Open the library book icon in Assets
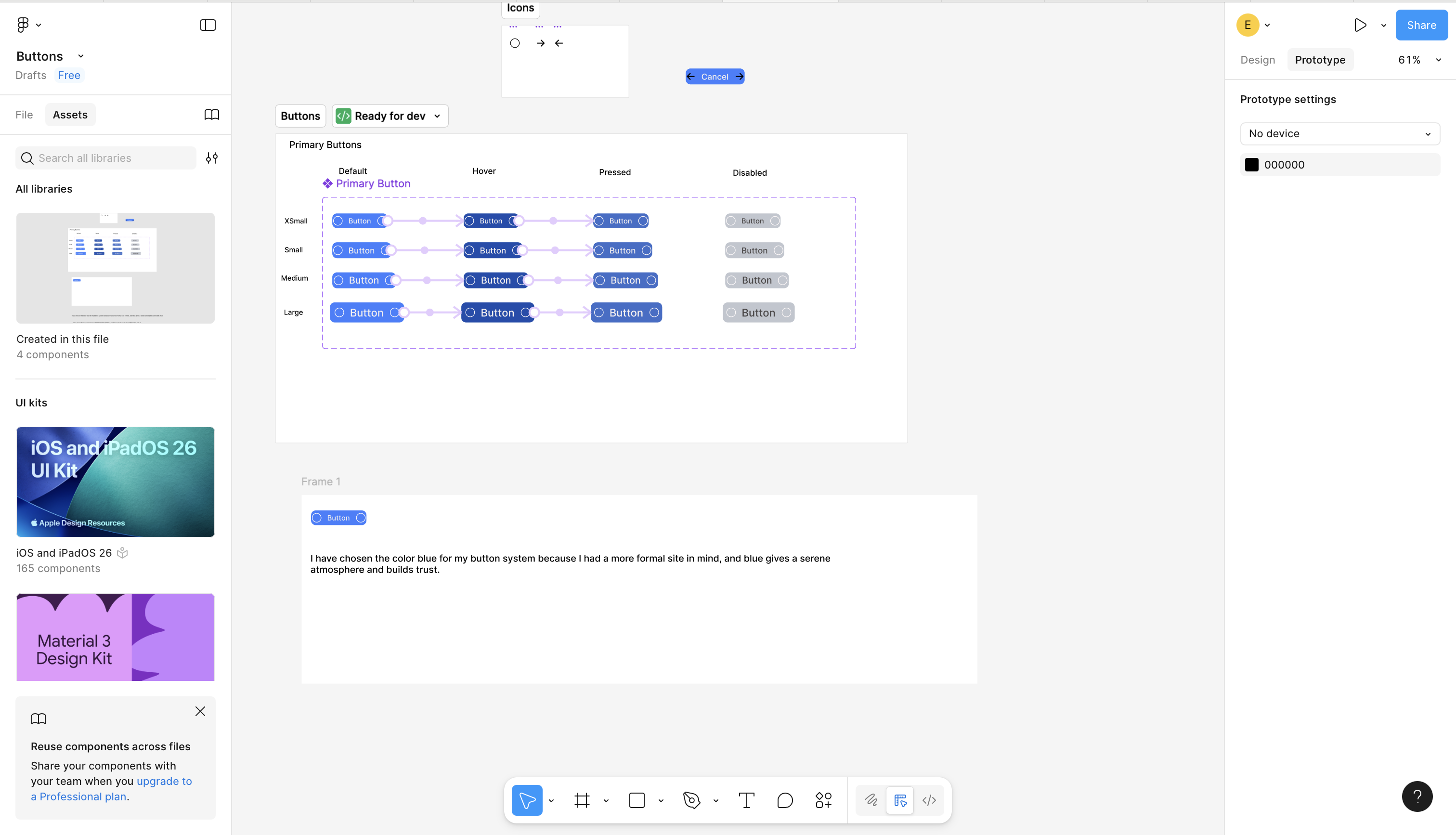The height and width of the screenshot is (835, 1456). [211, 115]
